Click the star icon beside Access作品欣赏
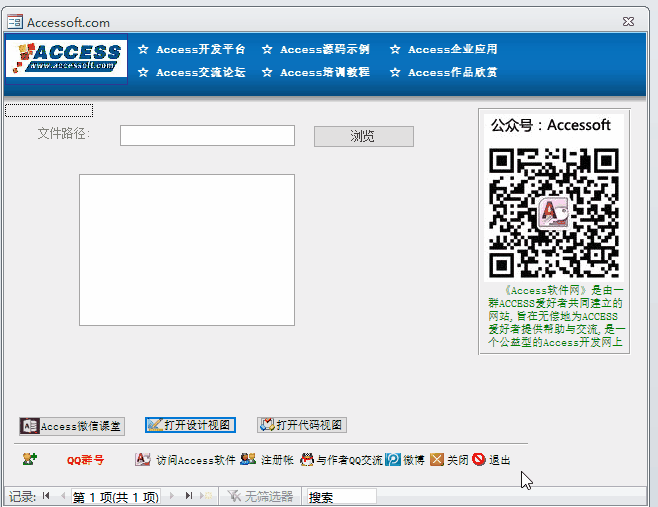Viewport: 658px width, 507px height. pyautogui.click(x=395, y=73)
